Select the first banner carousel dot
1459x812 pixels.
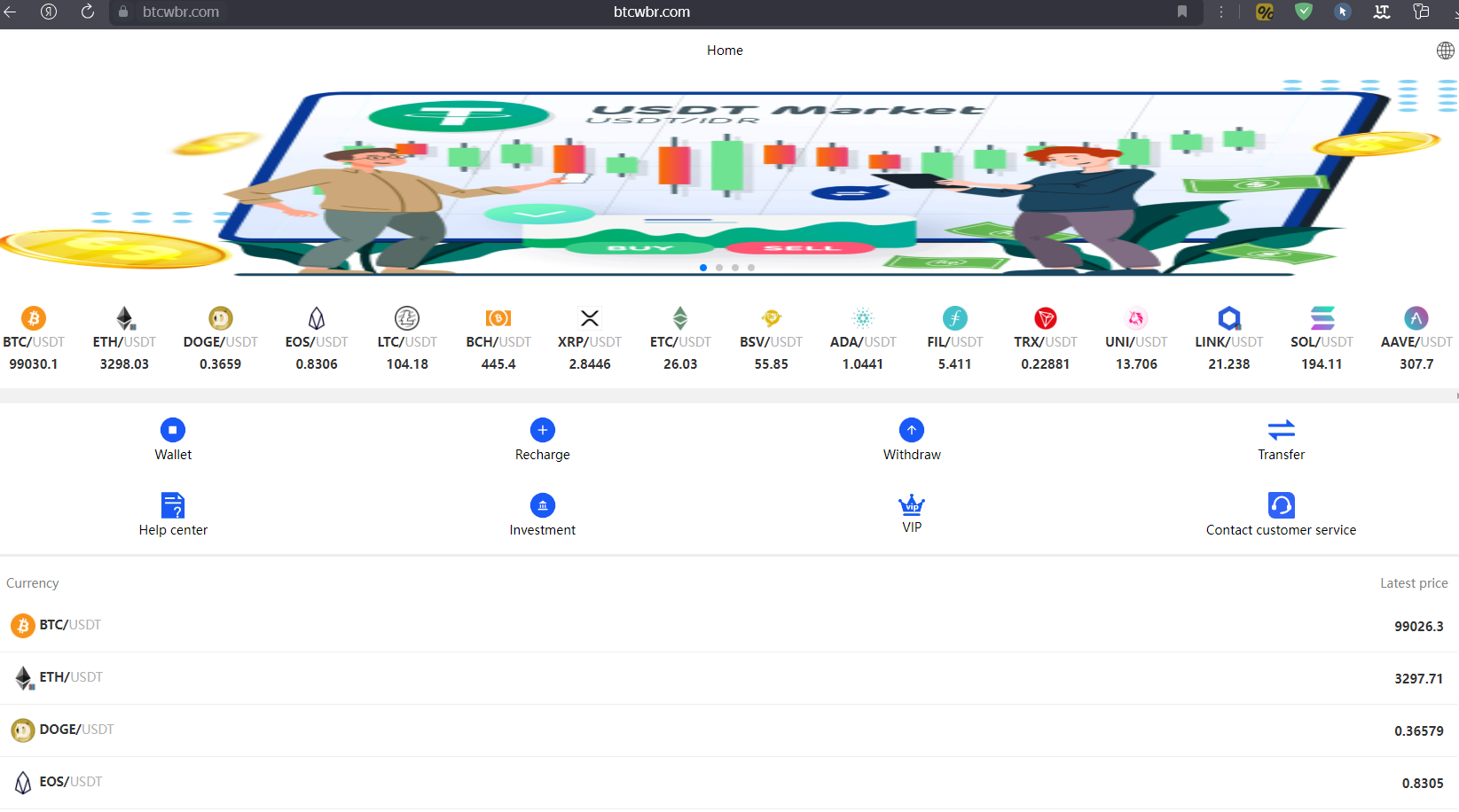click(x=703, y=268)
